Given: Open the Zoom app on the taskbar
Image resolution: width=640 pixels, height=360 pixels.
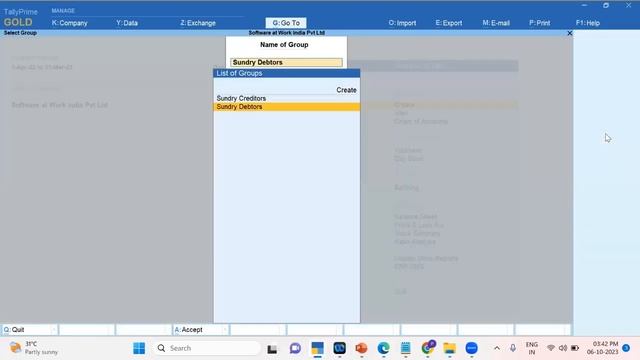Looking at the screenshot, I should [x=471, y=348].
